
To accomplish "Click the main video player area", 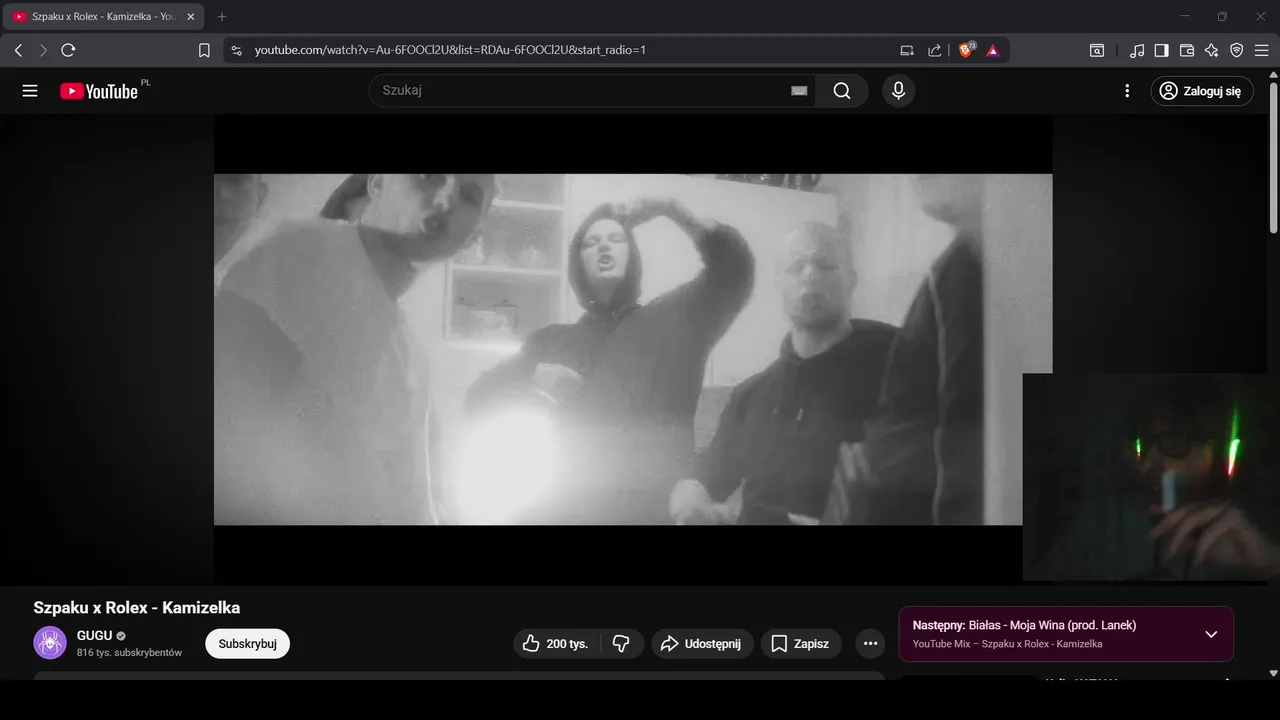I will click(x=633, y=349).
